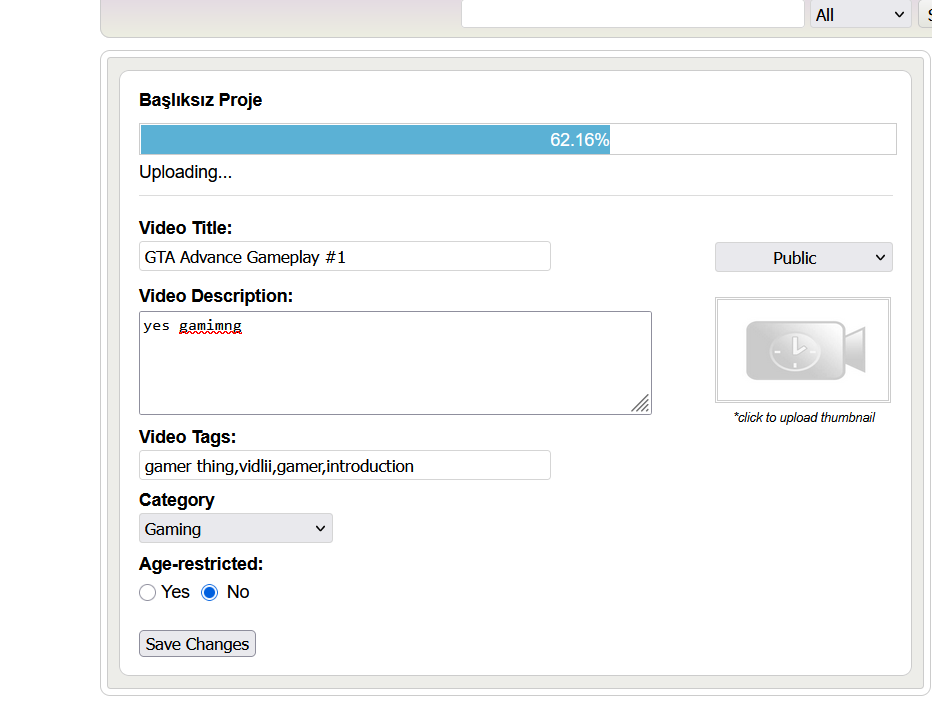Select No for Age-restricted

[210, 592]
